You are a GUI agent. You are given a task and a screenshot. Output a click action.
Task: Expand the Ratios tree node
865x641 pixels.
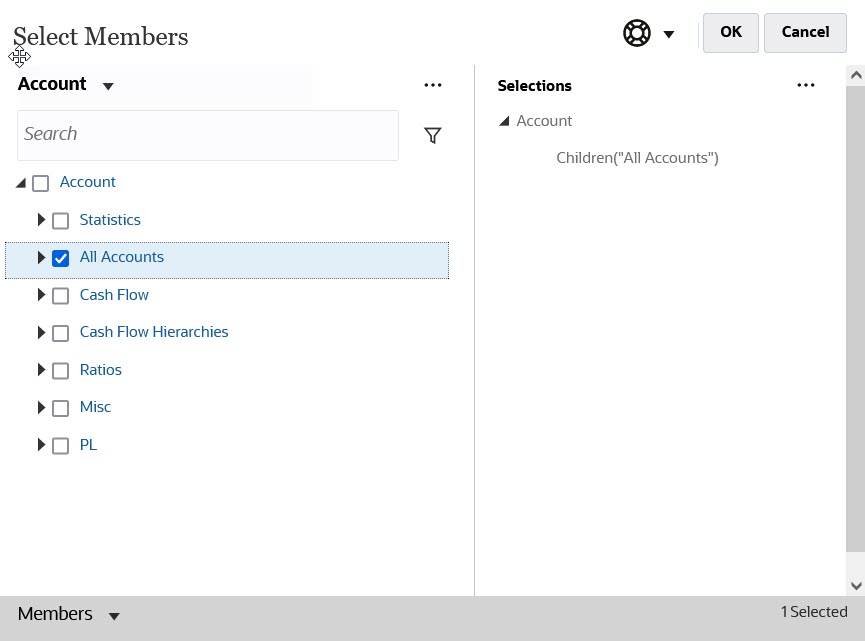click(x=41, y=370)
